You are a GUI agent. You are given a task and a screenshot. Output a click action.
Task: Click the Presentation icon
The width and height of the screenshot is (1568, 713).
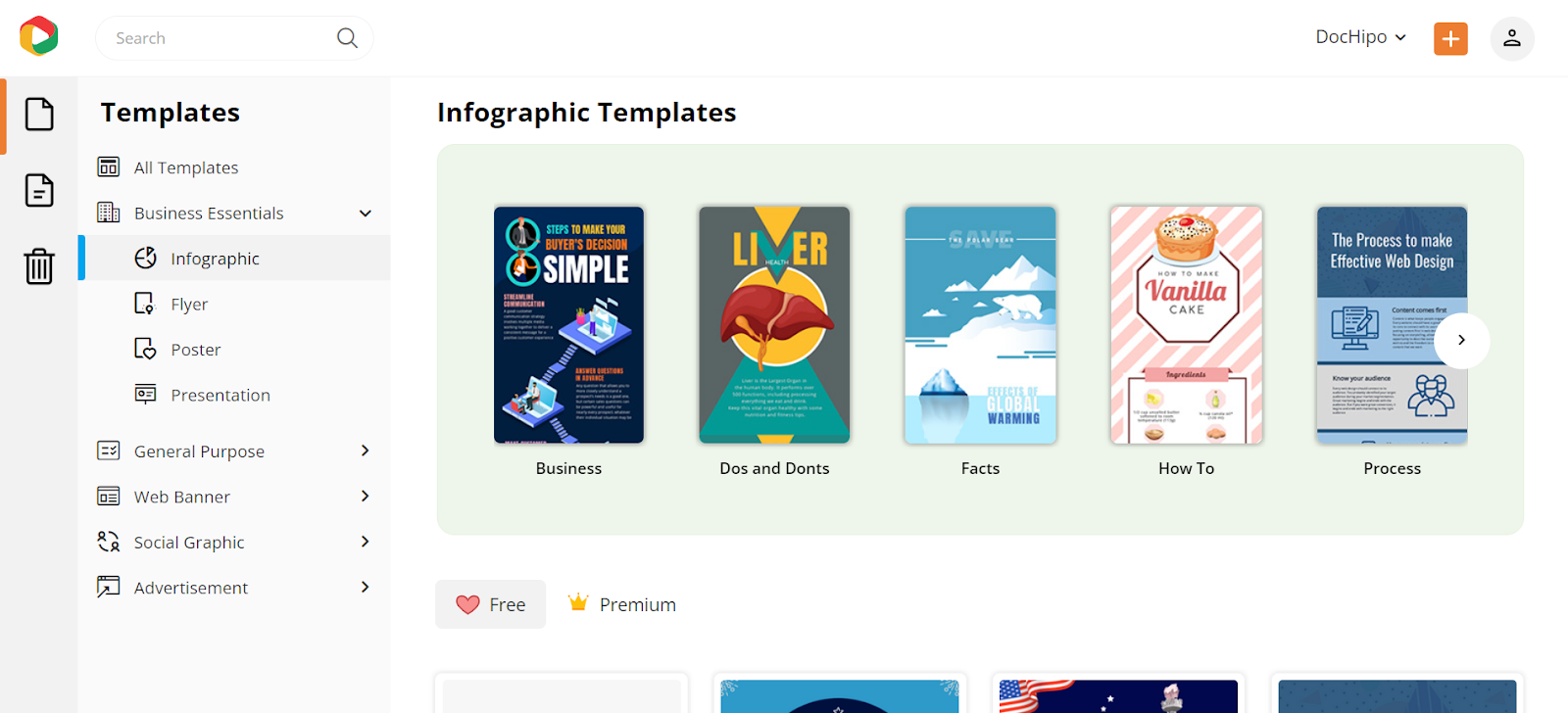click(x=145, y=394)
